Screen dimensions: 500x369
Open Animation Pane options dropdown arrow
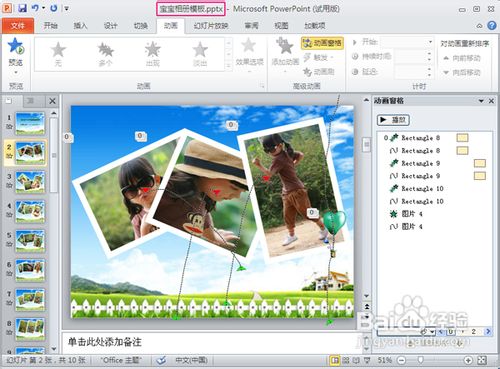481,101
